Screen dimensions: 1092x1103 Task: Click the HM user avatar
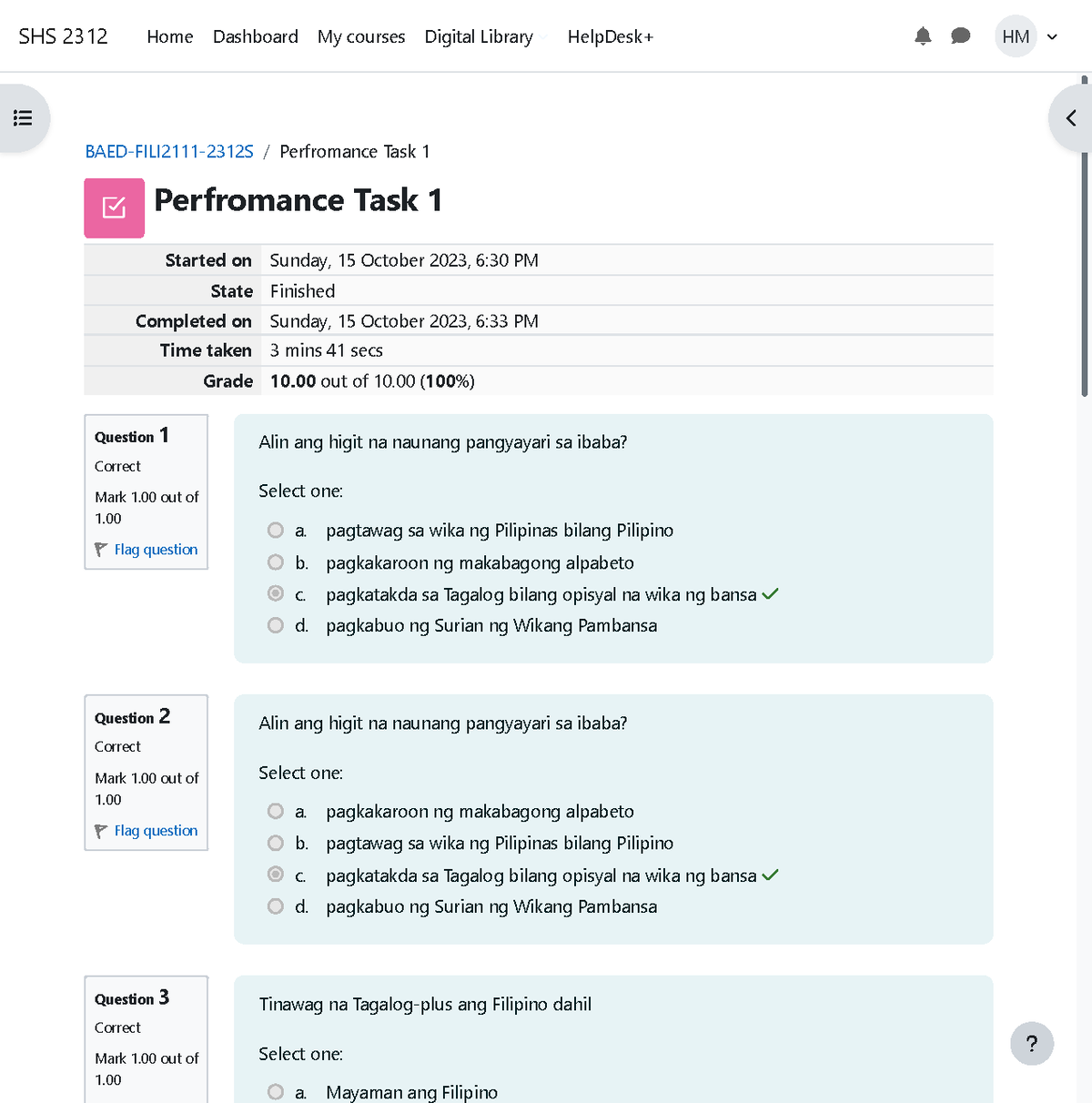coord(1015,36)
